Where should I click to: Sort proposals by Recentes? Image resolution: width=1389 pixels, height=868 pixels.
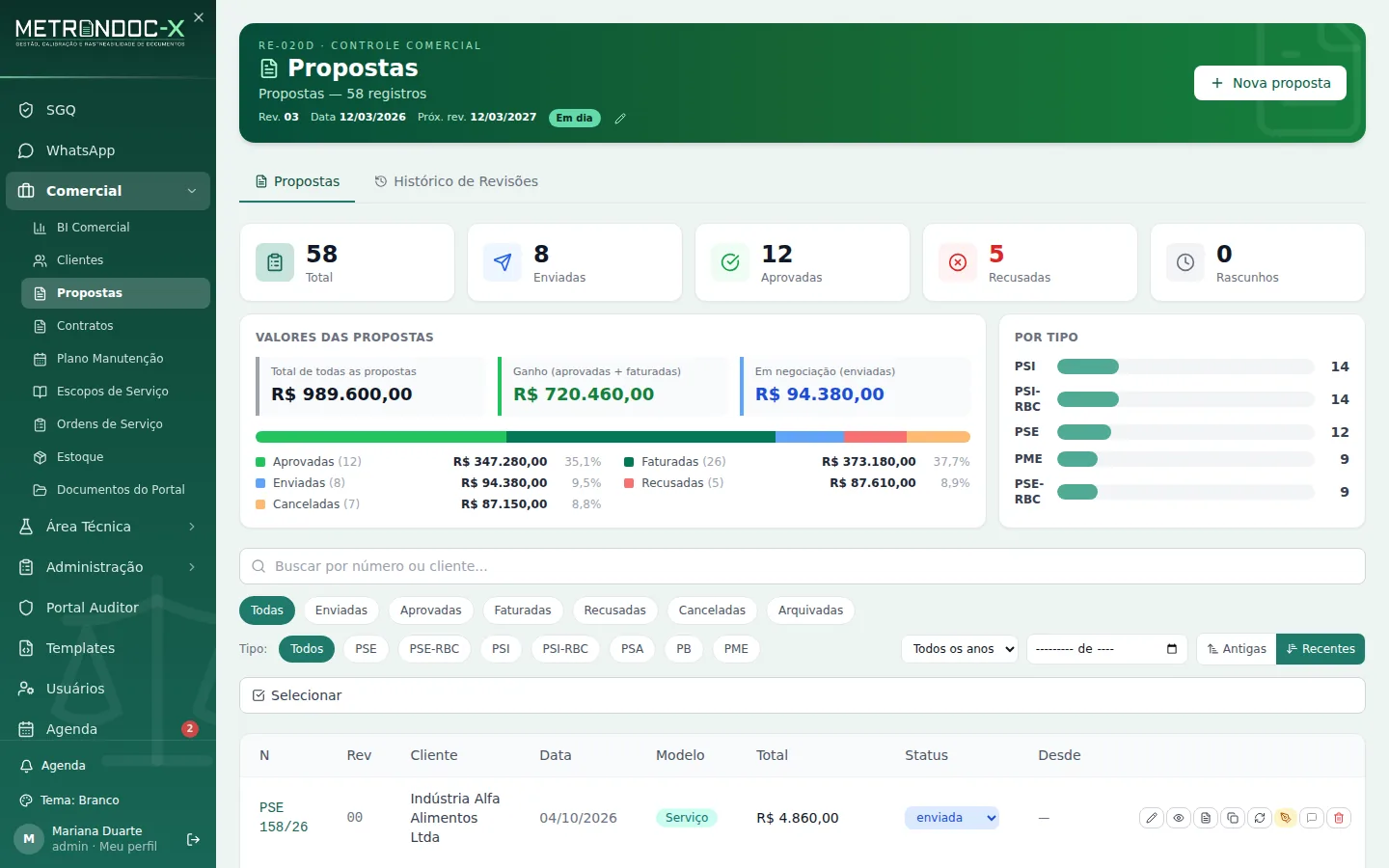click(x=1321, y=649)
